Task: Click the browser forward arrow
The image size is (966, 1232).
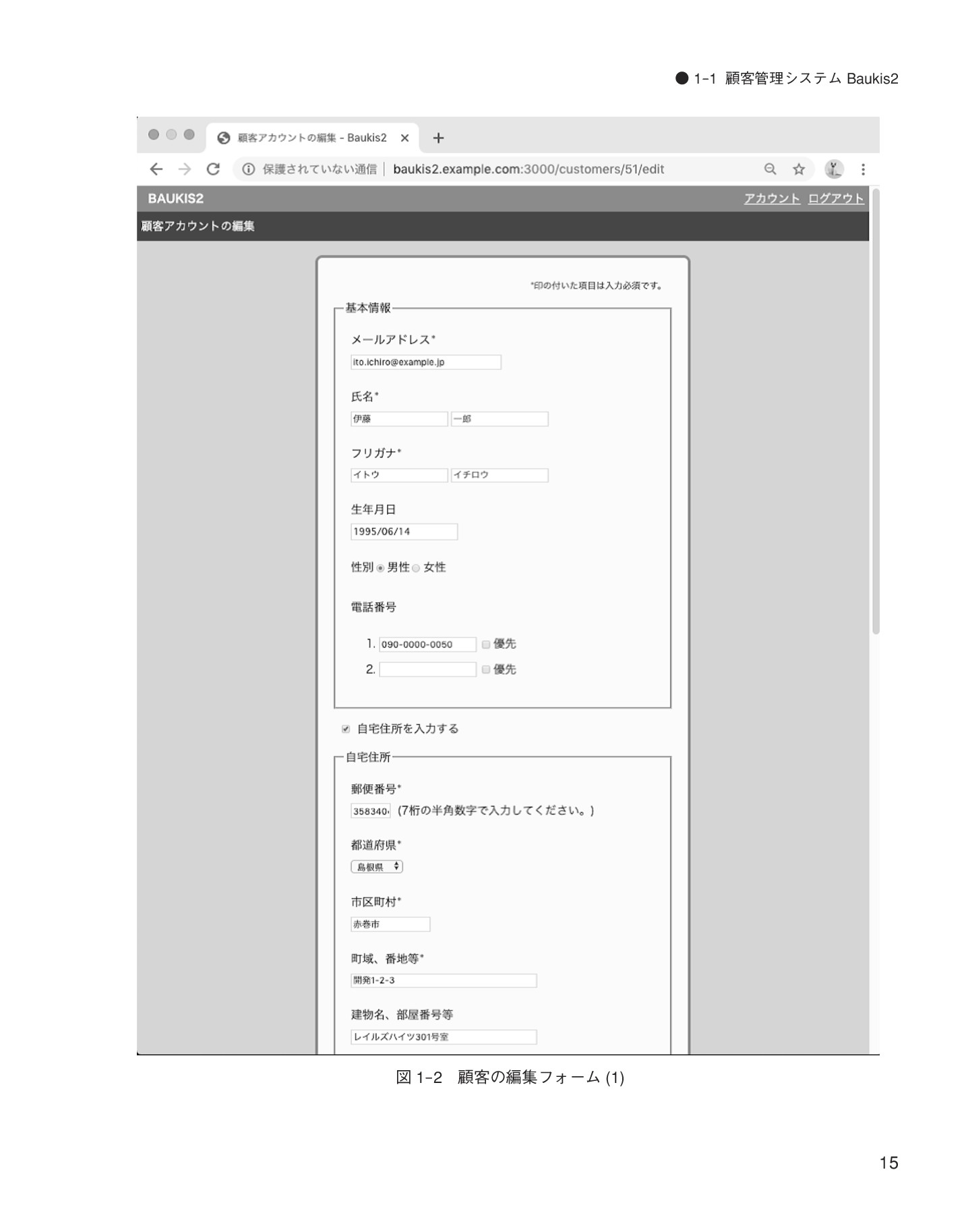Action: pos(185,169)
